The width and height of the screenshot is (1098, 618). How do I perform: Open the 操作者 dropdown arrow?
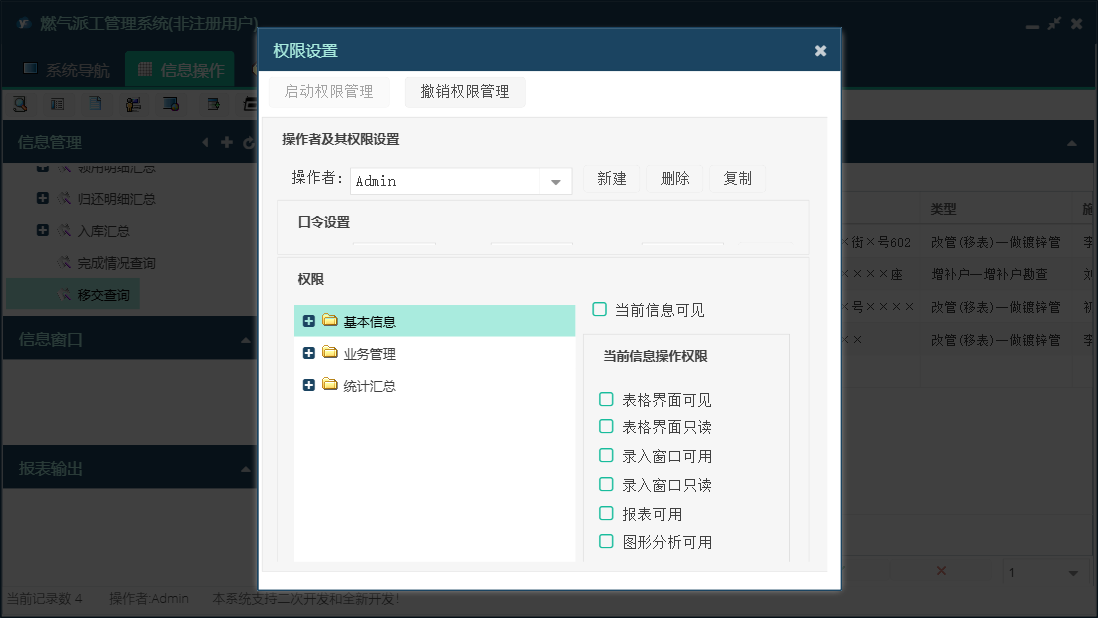(x=555, y=181)
